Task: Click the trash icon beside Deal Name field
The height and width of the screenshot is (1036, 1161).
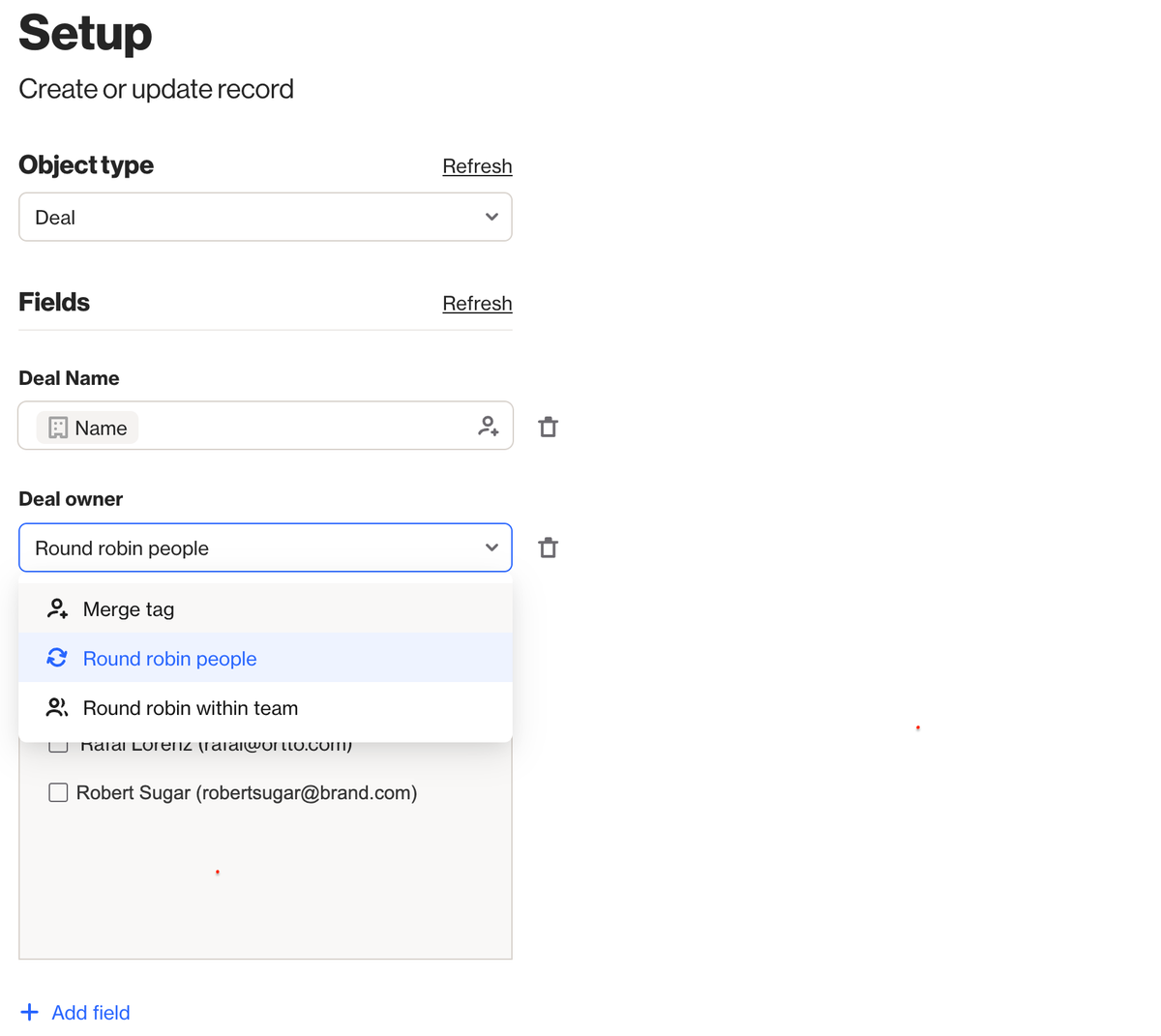Action: click(548, 426)
